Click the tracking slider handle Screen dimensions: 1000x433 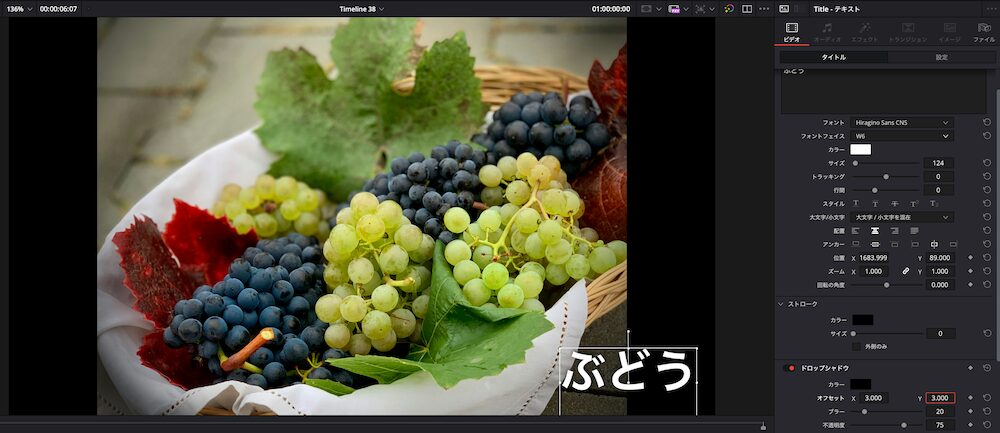(886, 176)
